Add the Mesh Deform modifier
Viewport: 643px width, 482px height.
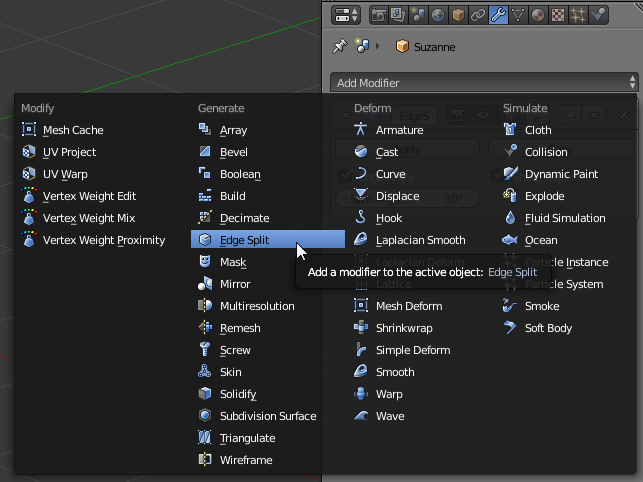pyautogui.click(x=422, y=306)
